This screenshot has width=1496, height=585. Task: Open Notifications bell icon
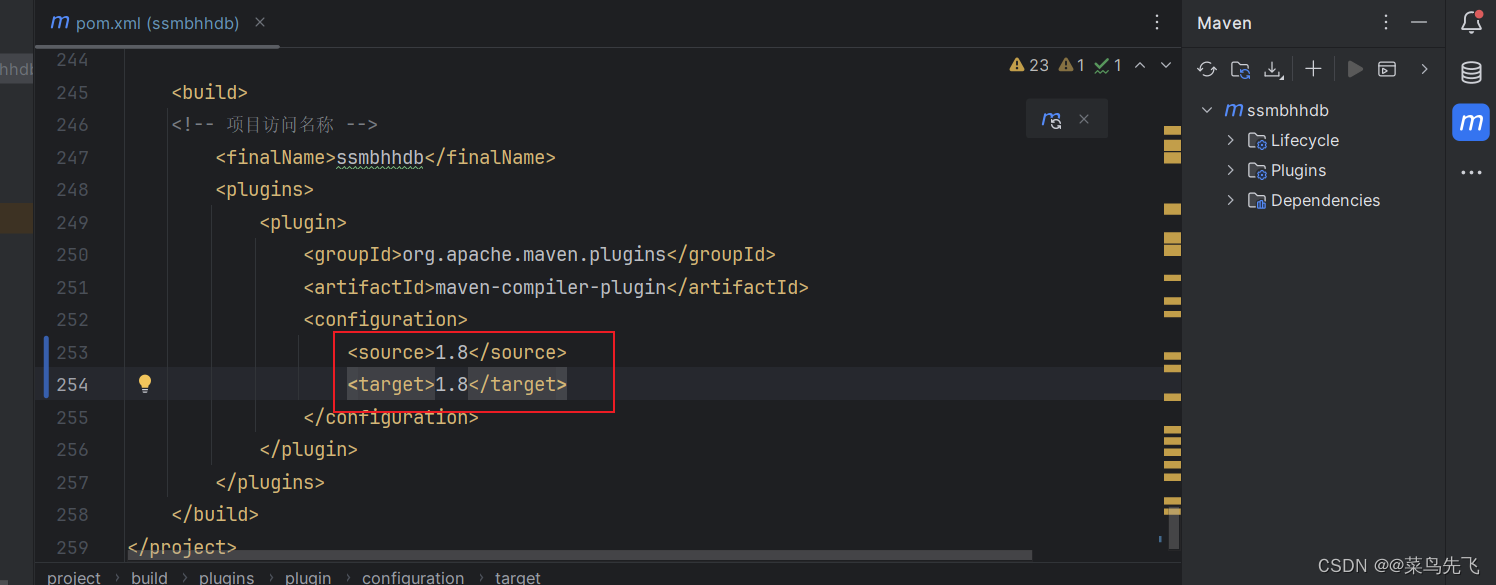(x=1471, y=22)
